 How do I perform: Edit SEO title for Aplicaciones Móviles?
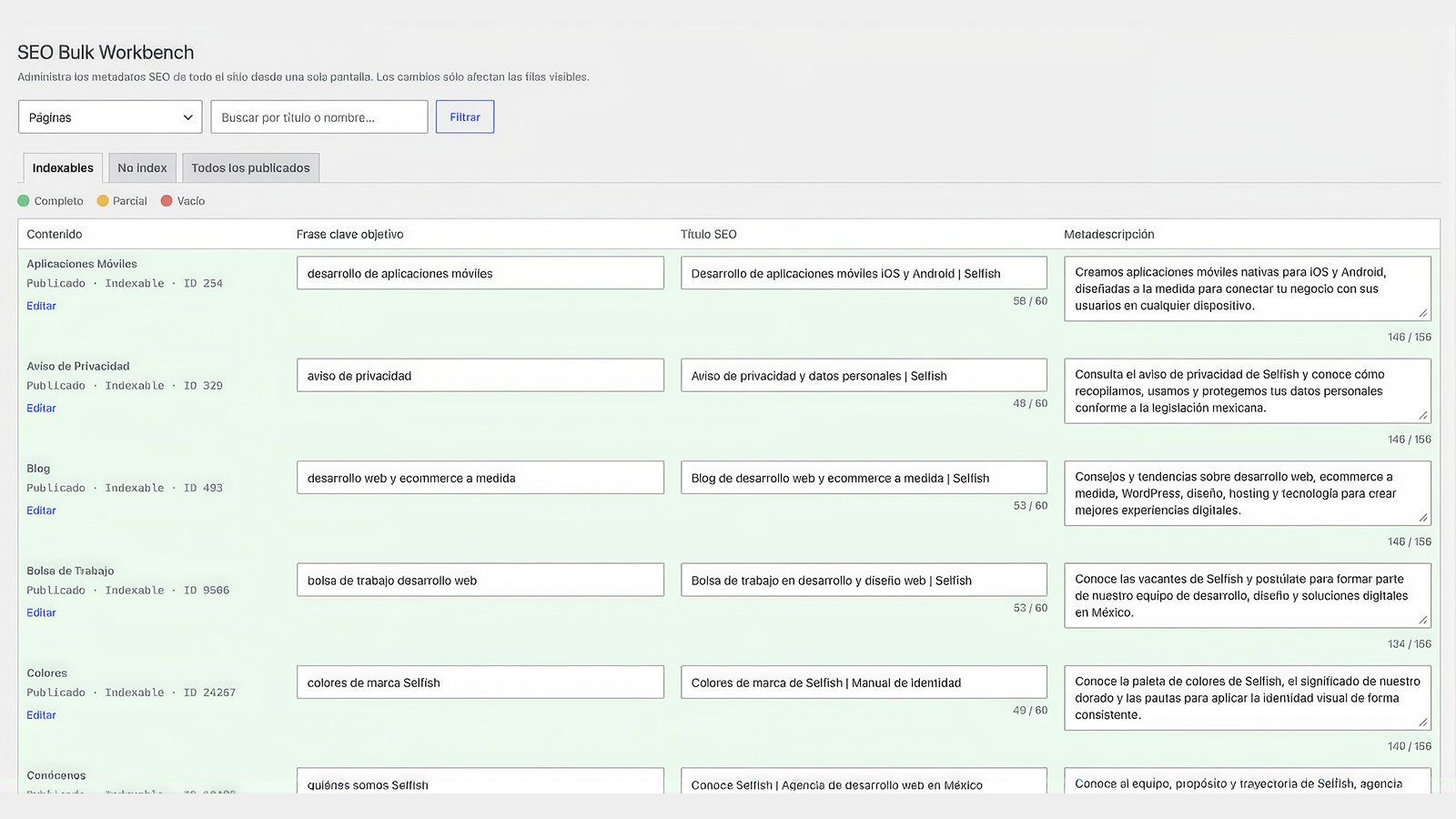point(864,273)
